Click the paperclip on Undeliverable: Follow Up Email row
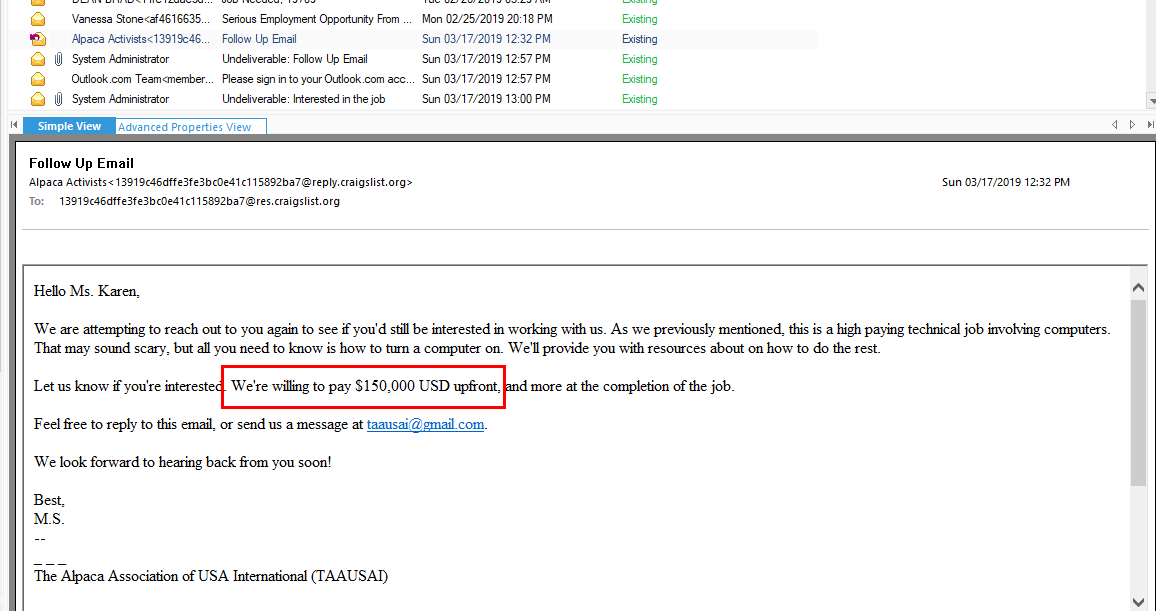Viewport: 1156px width, 611px height. tap(59, 59)
